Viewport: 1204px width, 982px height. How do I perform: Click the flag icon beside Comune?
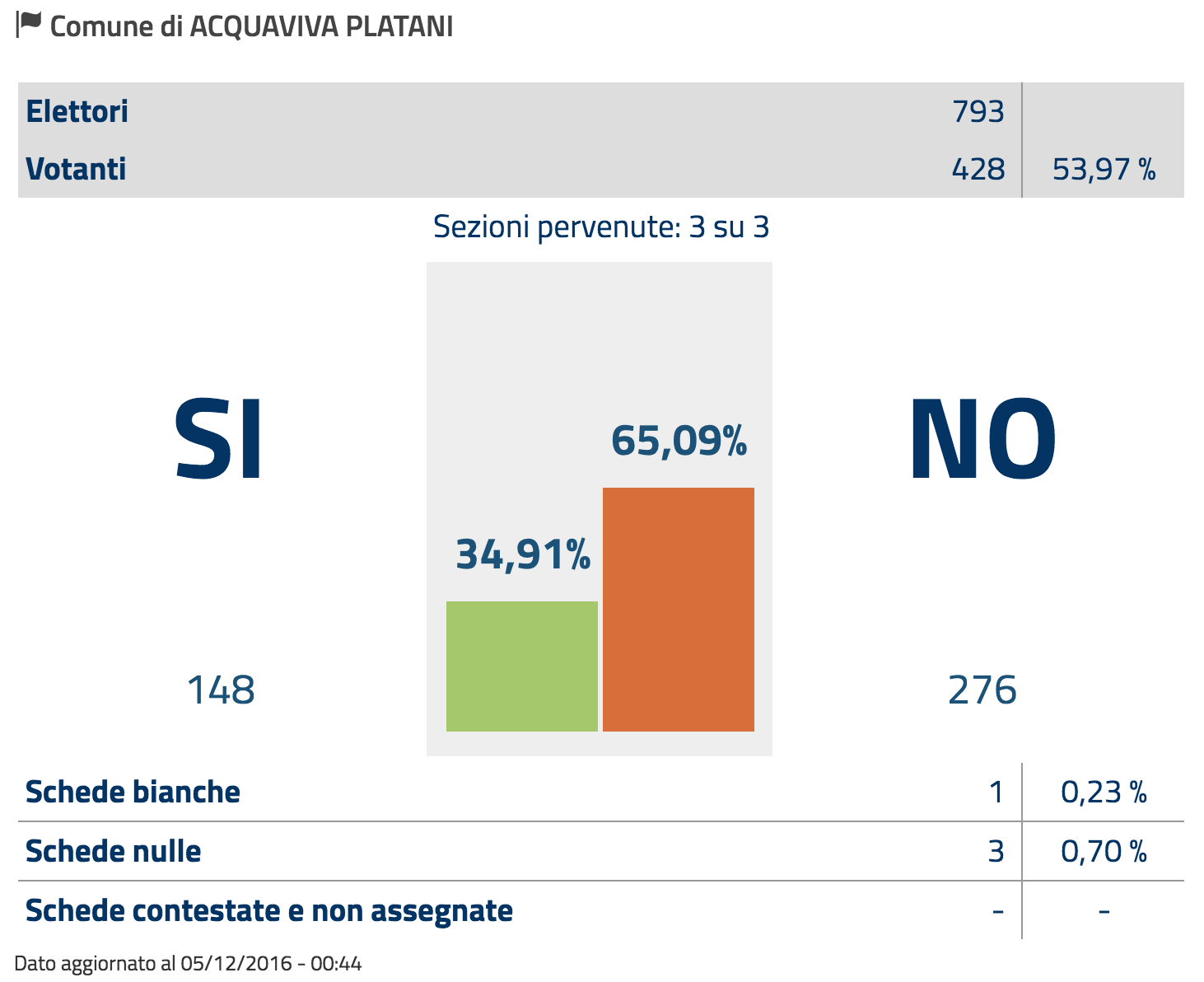point(28,25)
